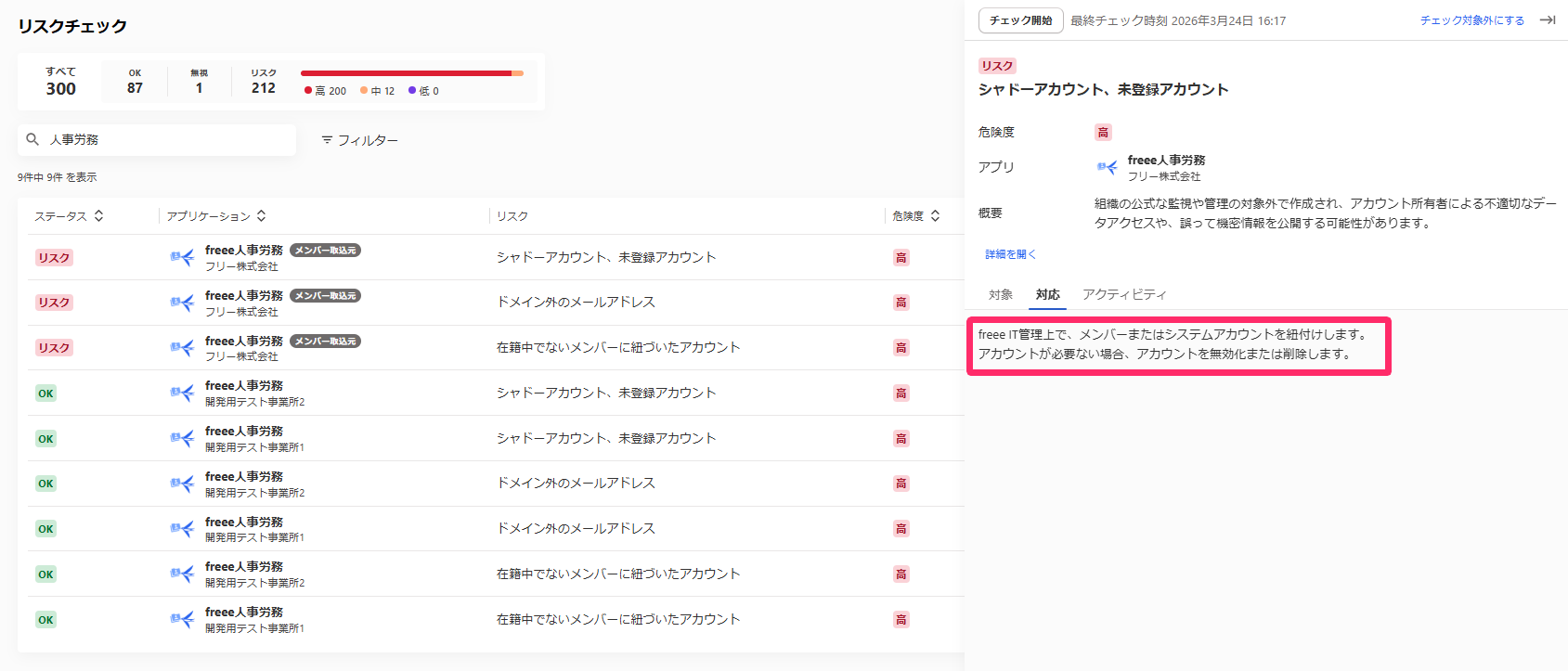Click 最終チェック時刻 timestamp text
This screenshot has height=671, width=1568.
1178,20
